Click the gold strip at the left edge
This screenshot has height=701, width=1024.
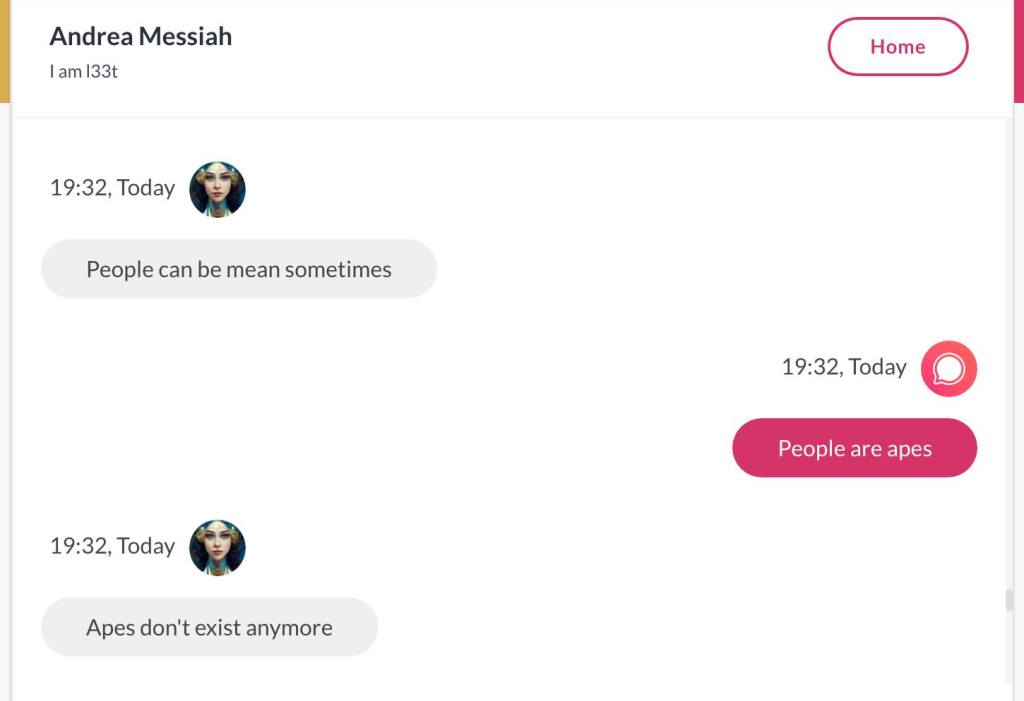pos(5,50)
